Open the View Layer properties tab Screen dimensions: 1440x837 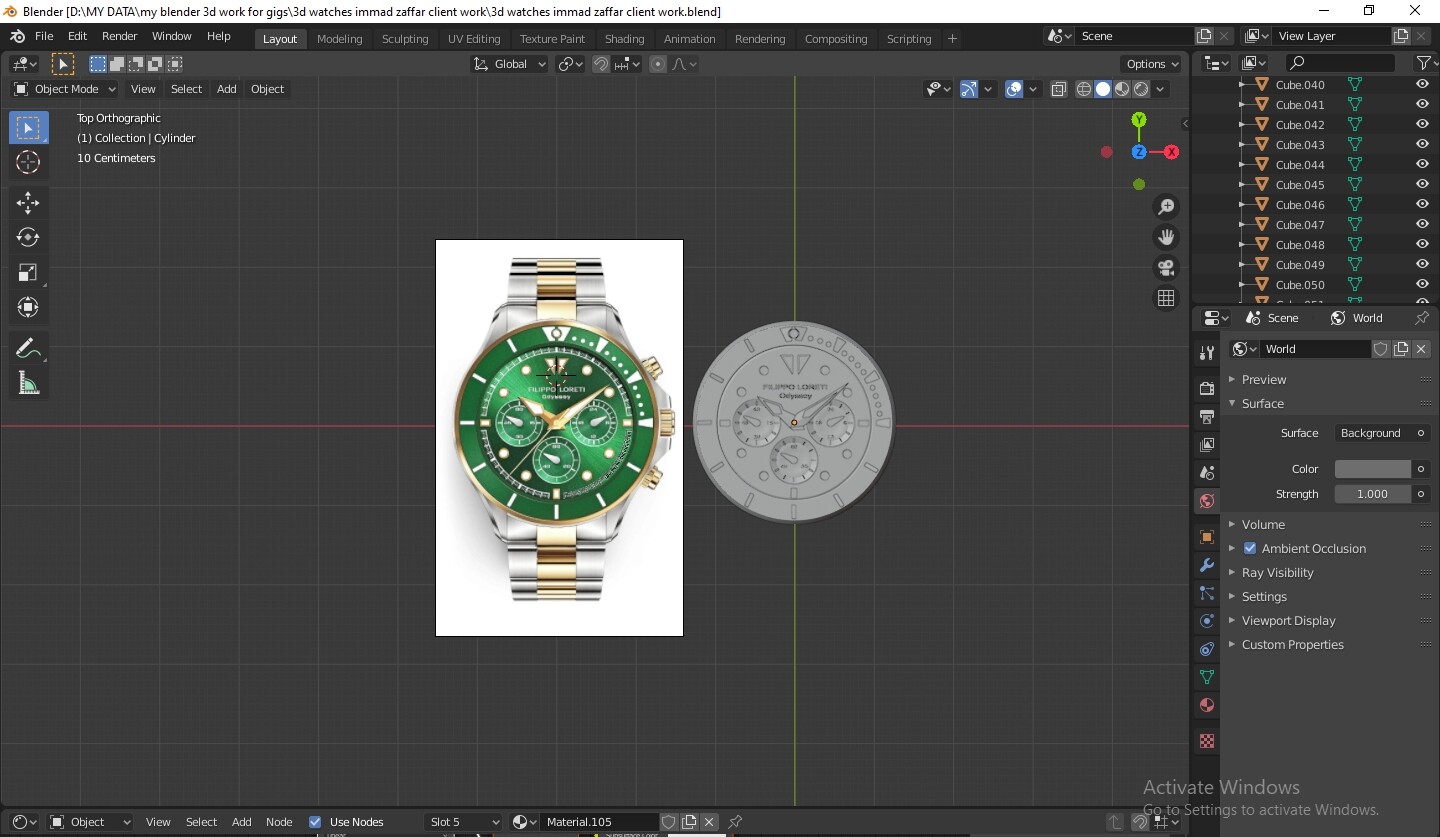(1207, 444)
